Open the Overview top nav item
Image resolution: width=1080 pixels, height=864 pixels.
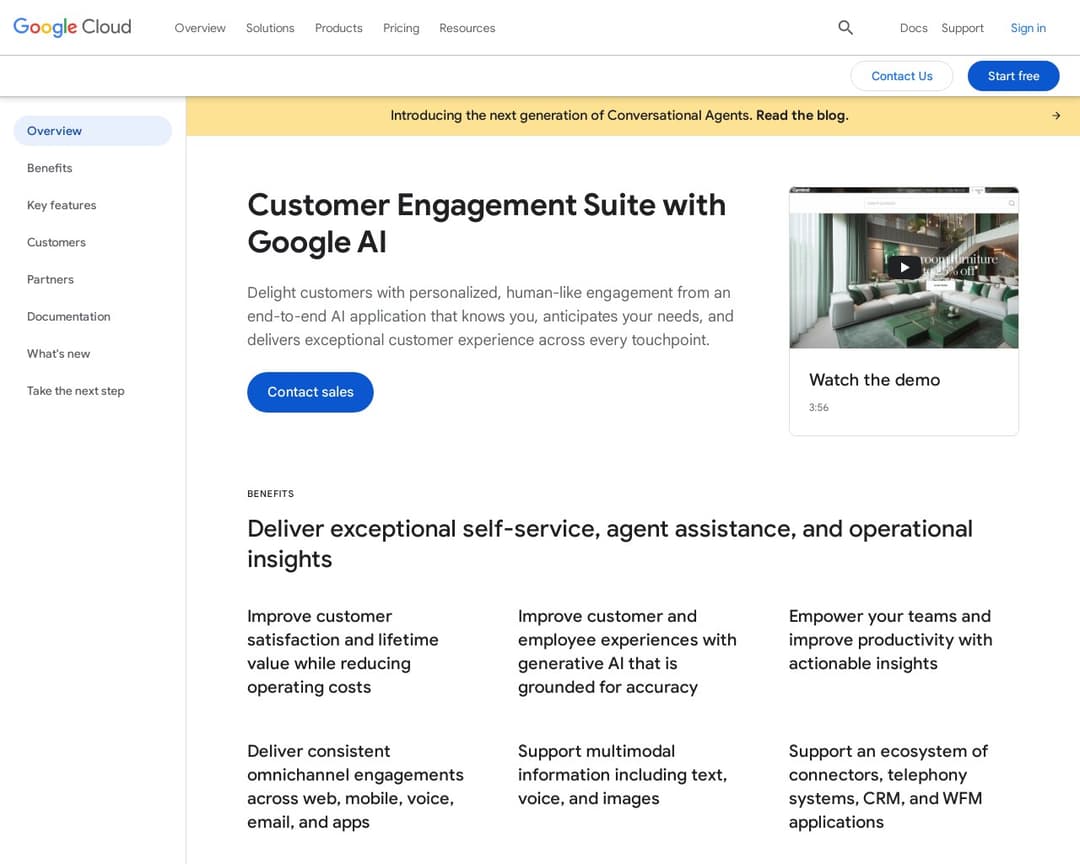[x=200, y=28]
